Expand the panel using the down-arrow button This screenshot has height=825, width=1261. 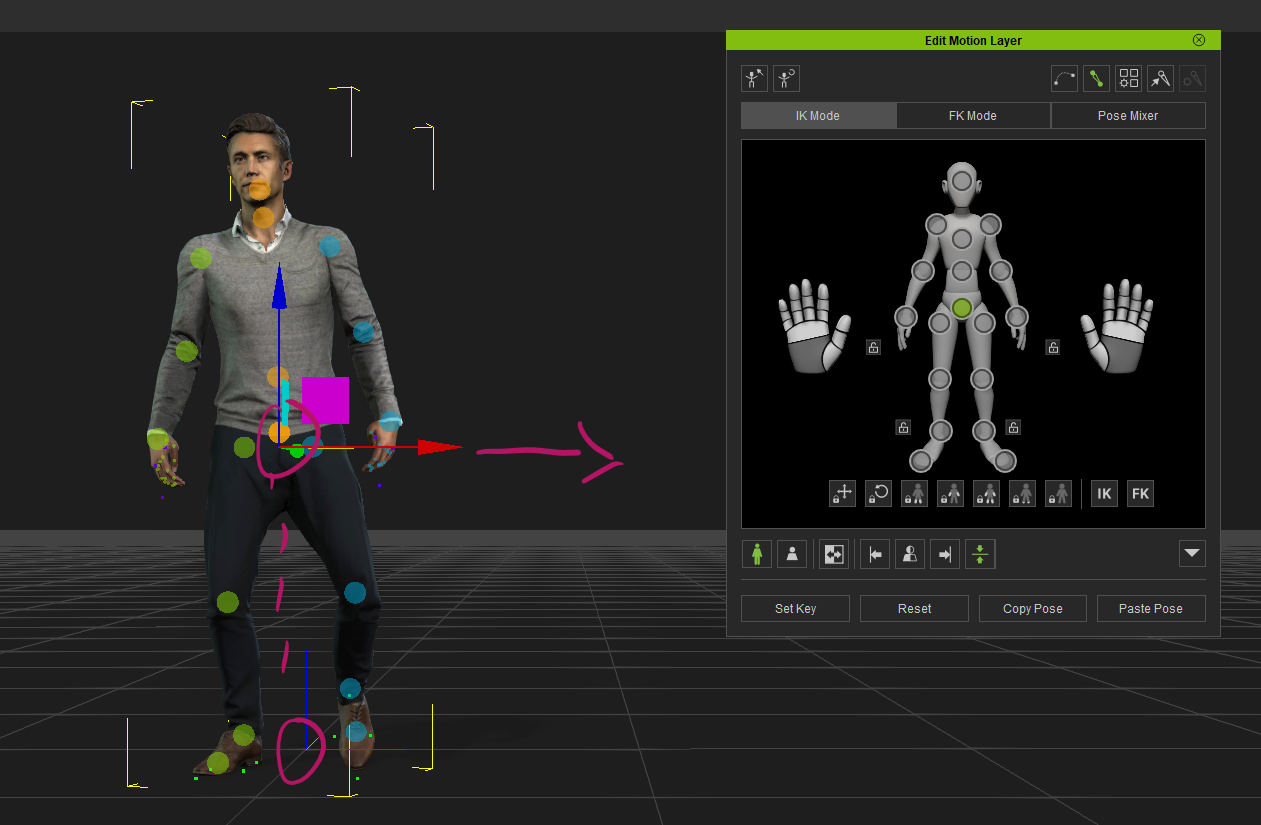(1192, 554)
